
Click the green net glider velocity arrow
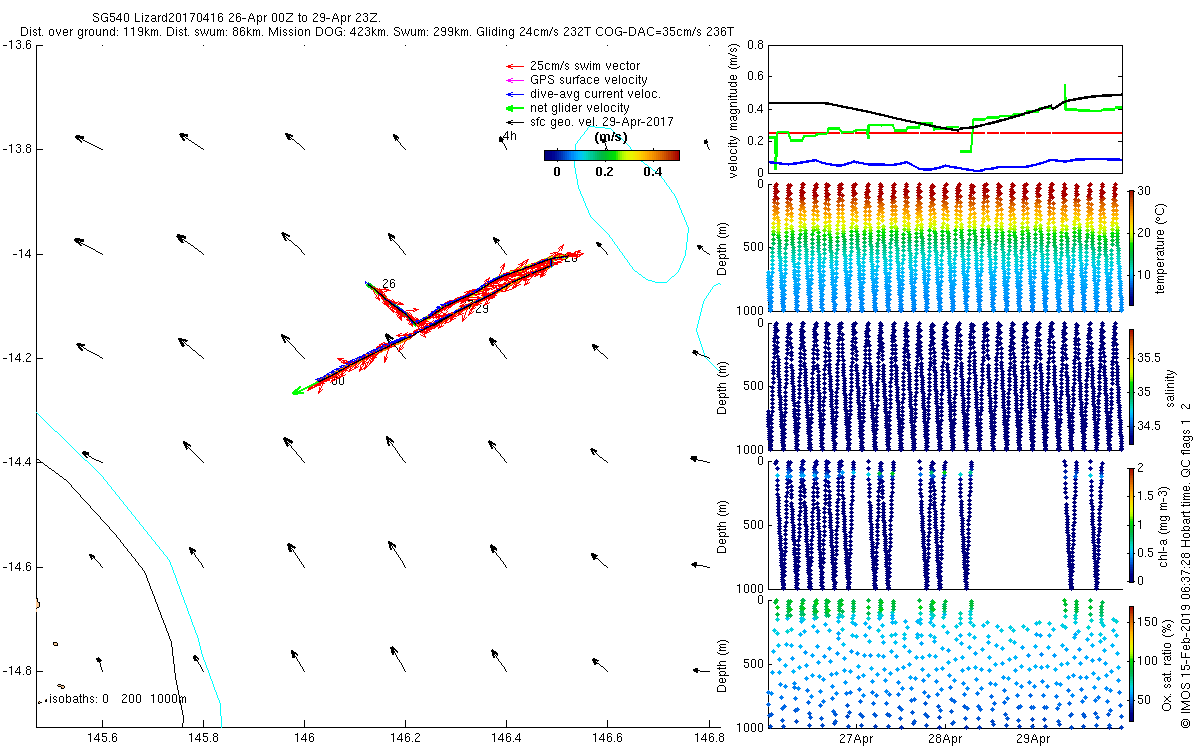516,108
